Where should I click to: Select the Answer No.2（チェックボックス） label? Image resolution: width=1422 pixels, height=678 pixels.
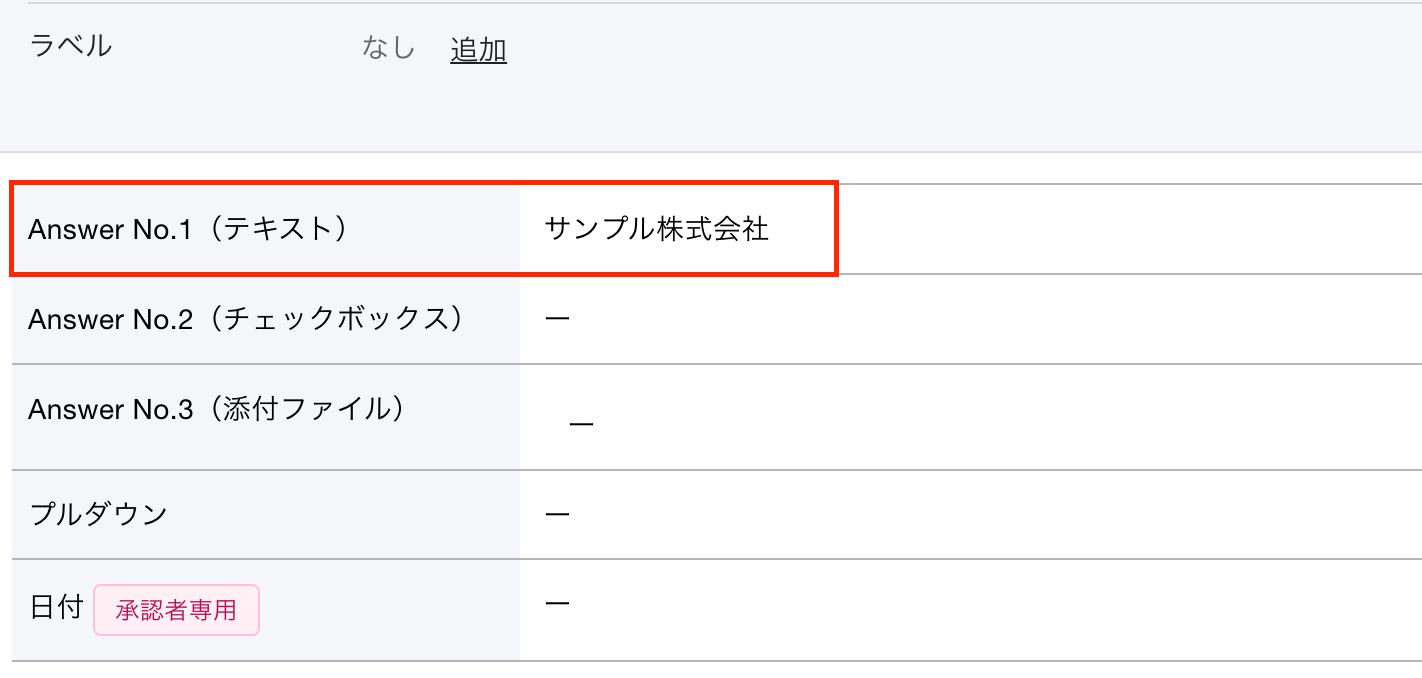point(247,319)
